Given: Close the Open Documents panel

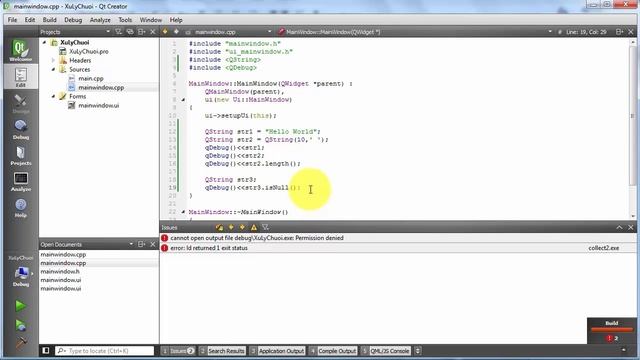Looking at the screenshot, I should point(153,244).
